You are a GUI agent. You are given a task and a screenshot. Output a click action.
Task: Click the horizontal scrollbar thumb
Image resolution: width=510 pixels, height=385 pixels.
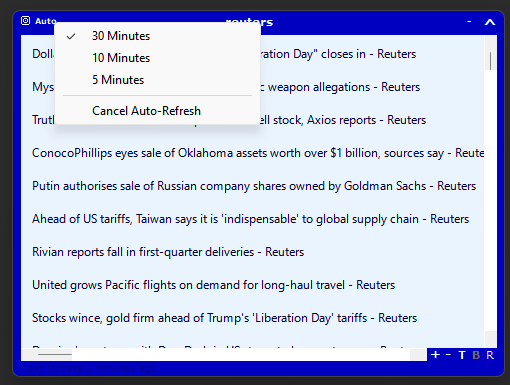(55, 354)
